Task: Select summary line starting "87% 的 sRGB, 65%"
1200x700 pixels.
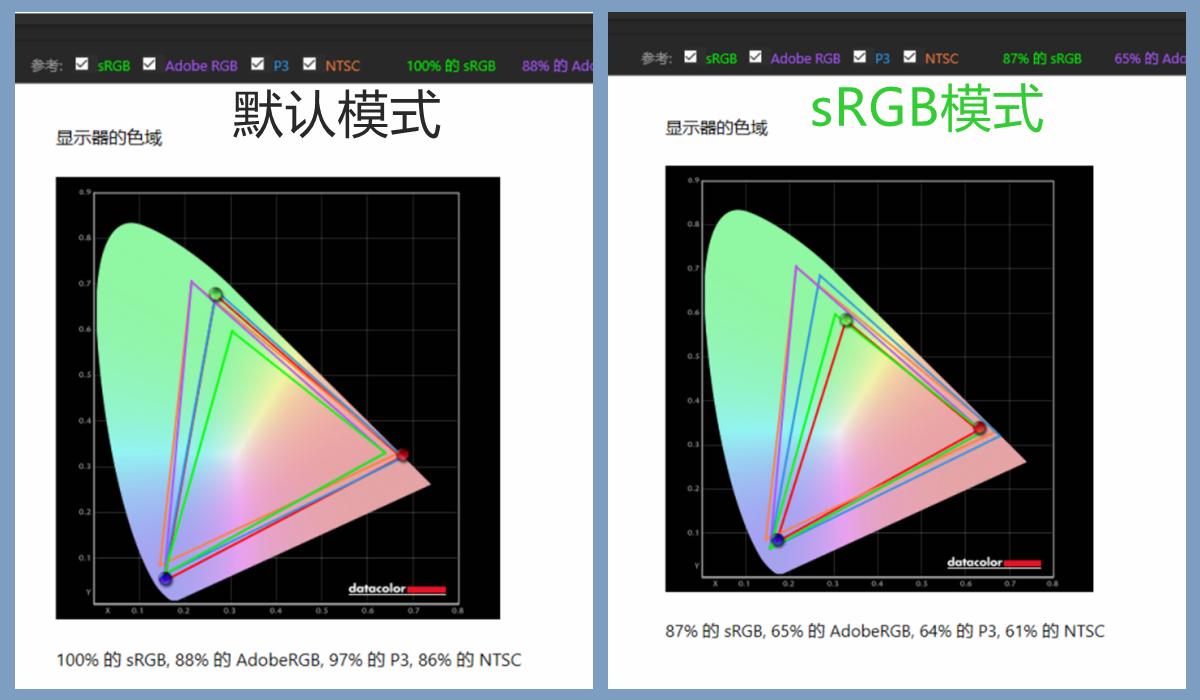Action: (x=885, y=631)
